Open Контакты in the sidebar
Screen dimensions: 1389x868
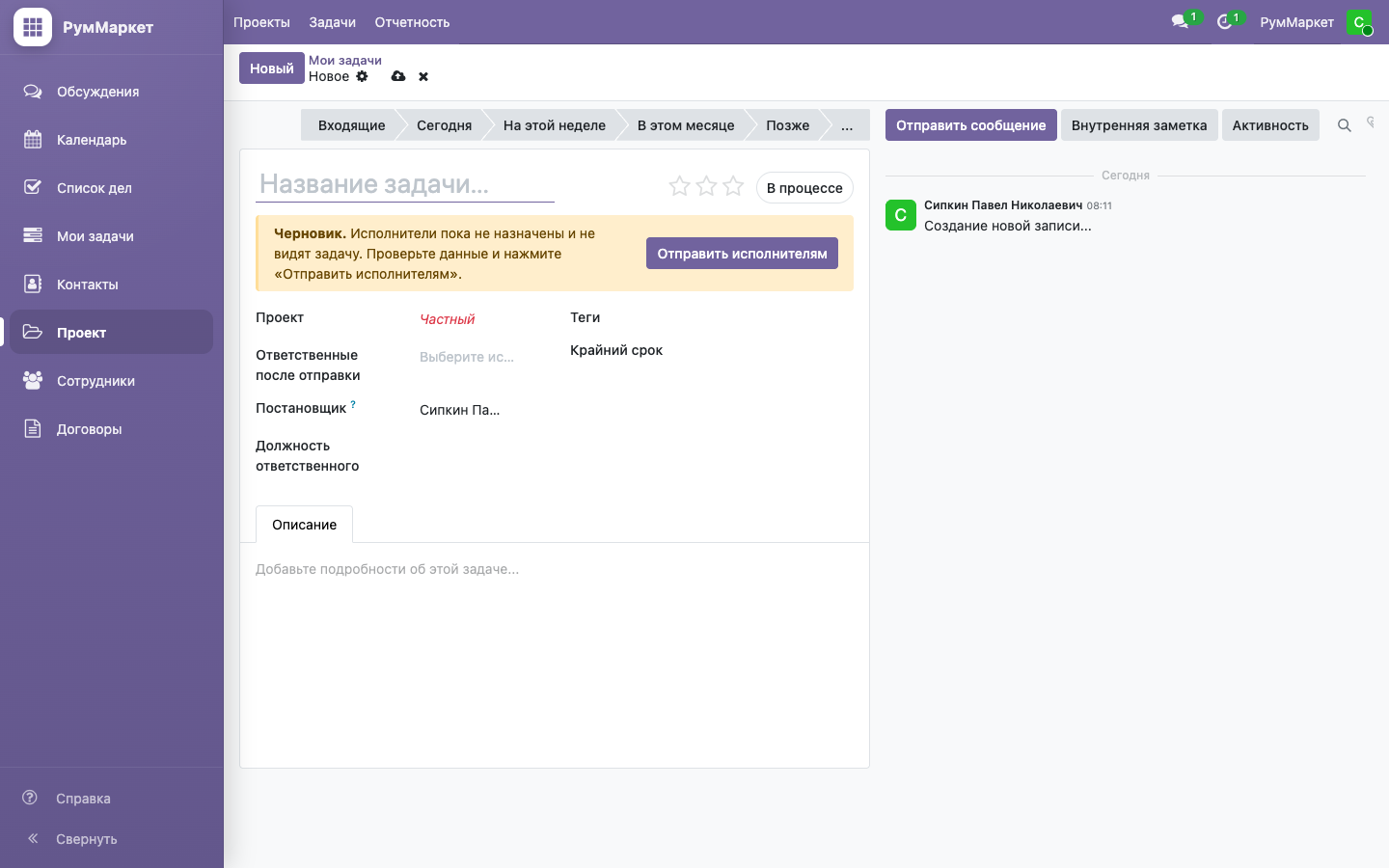[112, 285]
